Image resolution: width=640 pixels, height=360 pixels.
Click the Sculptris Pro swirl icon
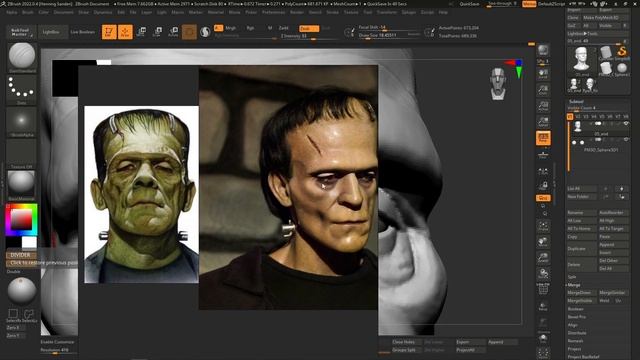tap(205, 32)
